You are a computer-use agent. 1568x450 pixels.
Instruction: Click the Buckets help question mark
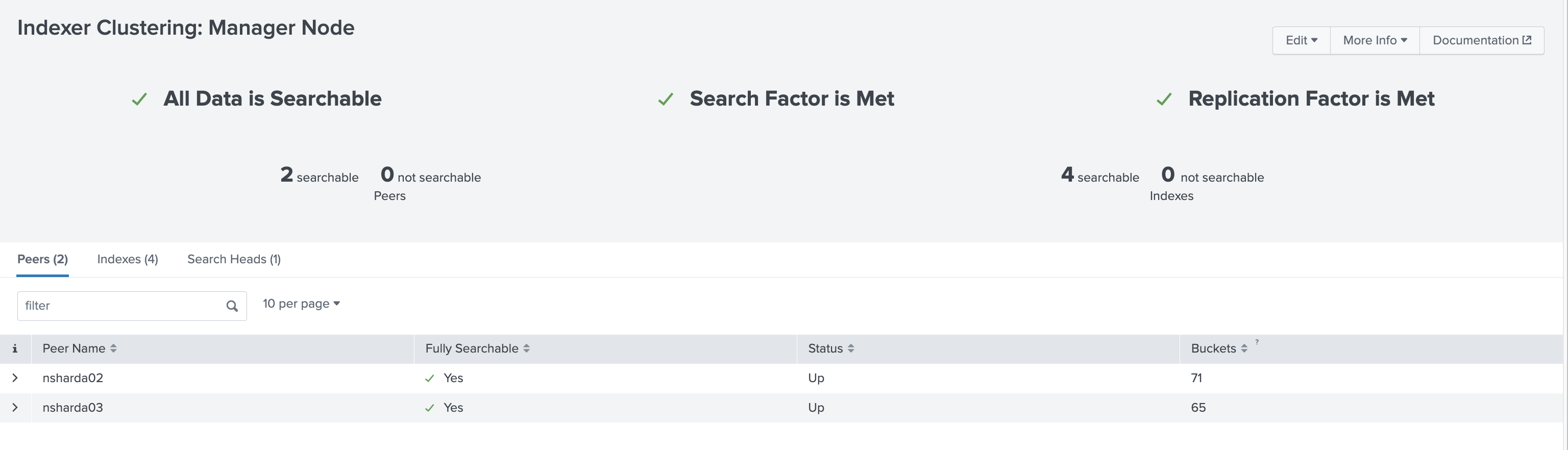coord(1257,342)
